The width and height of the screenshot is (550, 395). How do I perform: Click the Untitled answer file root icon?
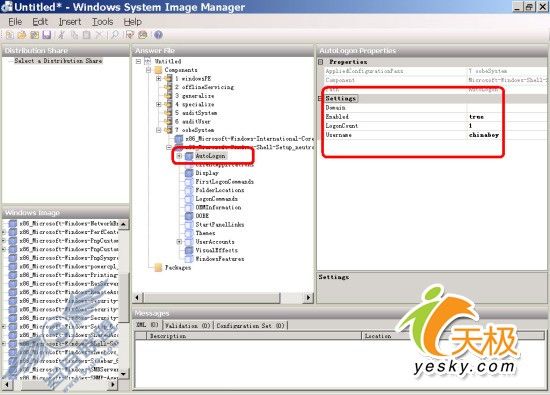(148, 61)
